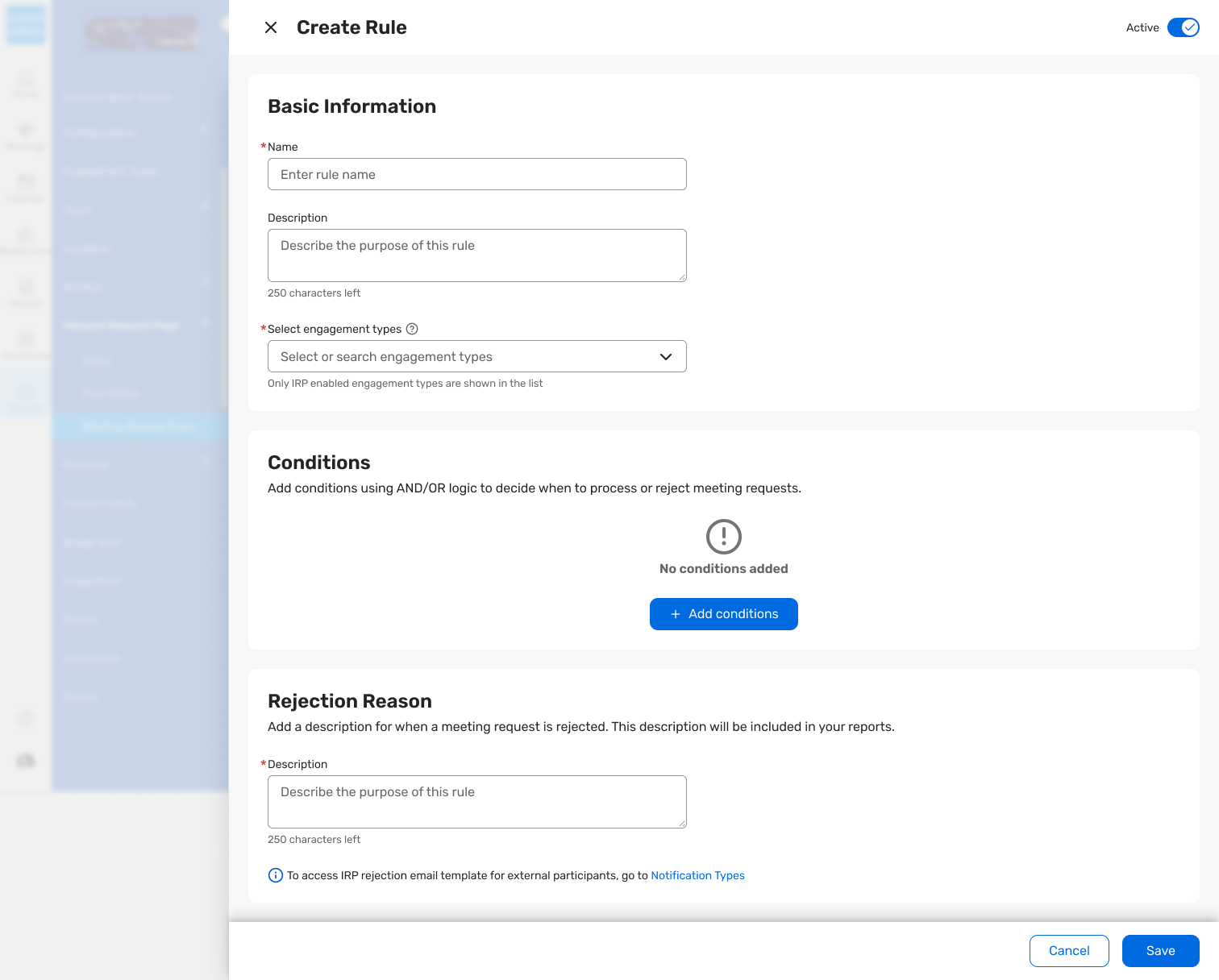
Task: Follow the Notification Types link
Action: [x=697, y=875]
